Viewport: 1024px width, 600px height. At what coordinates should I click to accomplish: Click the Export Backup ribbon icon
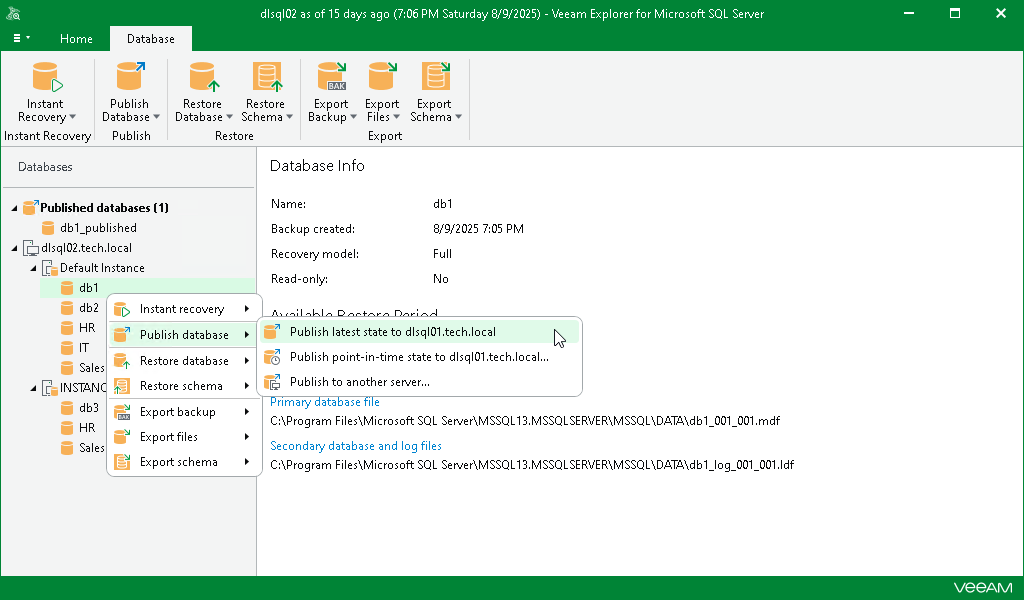pos(331,78)
